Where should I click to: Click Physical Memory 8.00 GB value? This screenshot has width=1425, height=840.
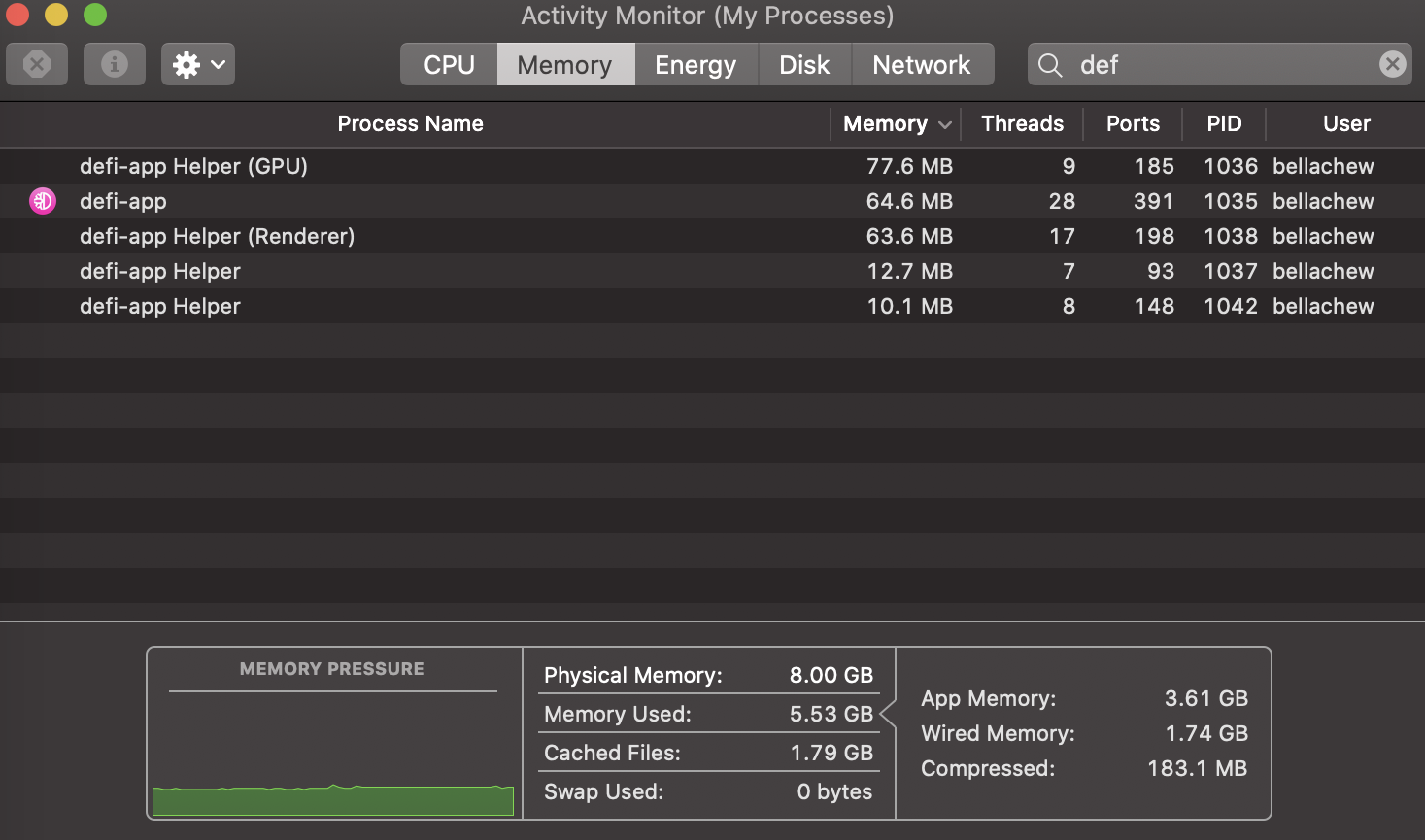coord(831,675)
